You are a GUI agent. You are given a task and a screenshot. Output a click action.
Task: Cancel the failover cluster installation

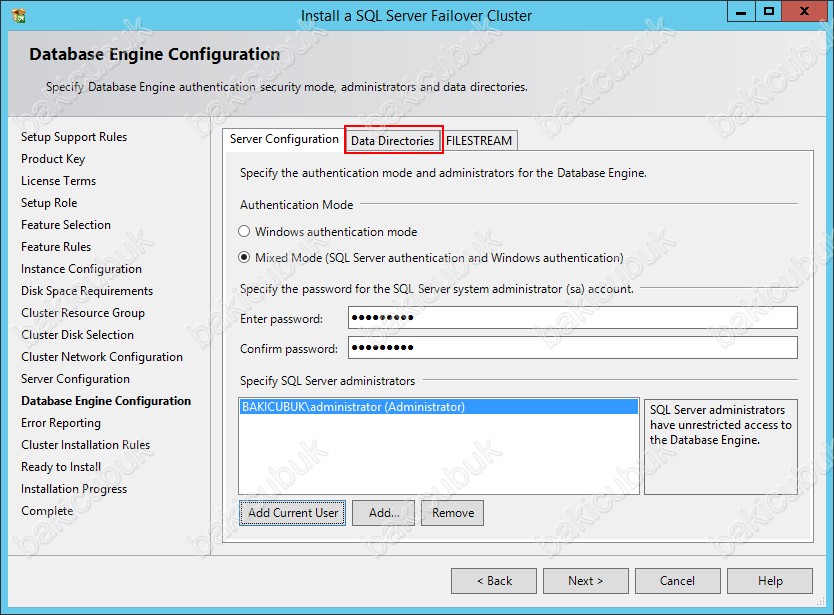tap(678, 581)
